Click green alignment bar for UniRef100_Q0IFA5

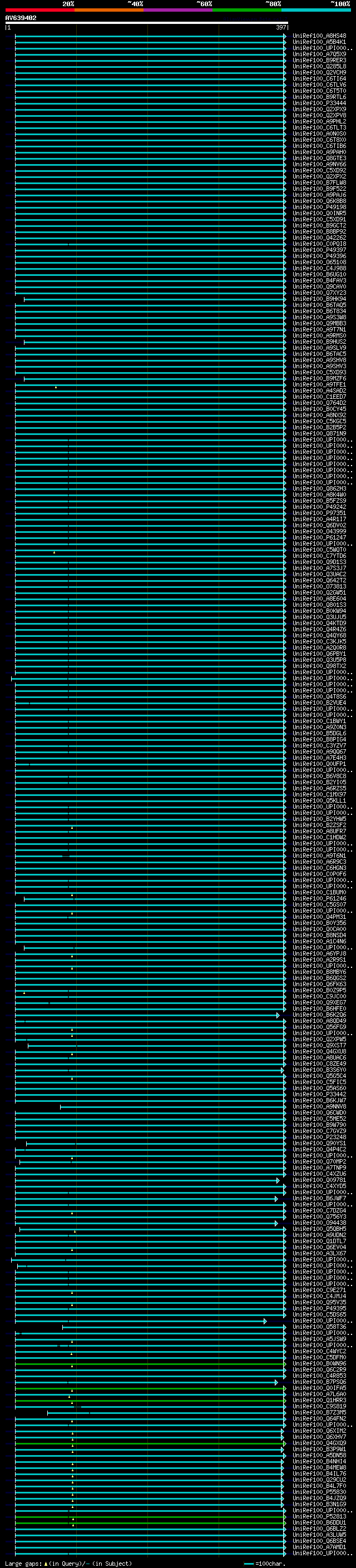(150, 1388)
